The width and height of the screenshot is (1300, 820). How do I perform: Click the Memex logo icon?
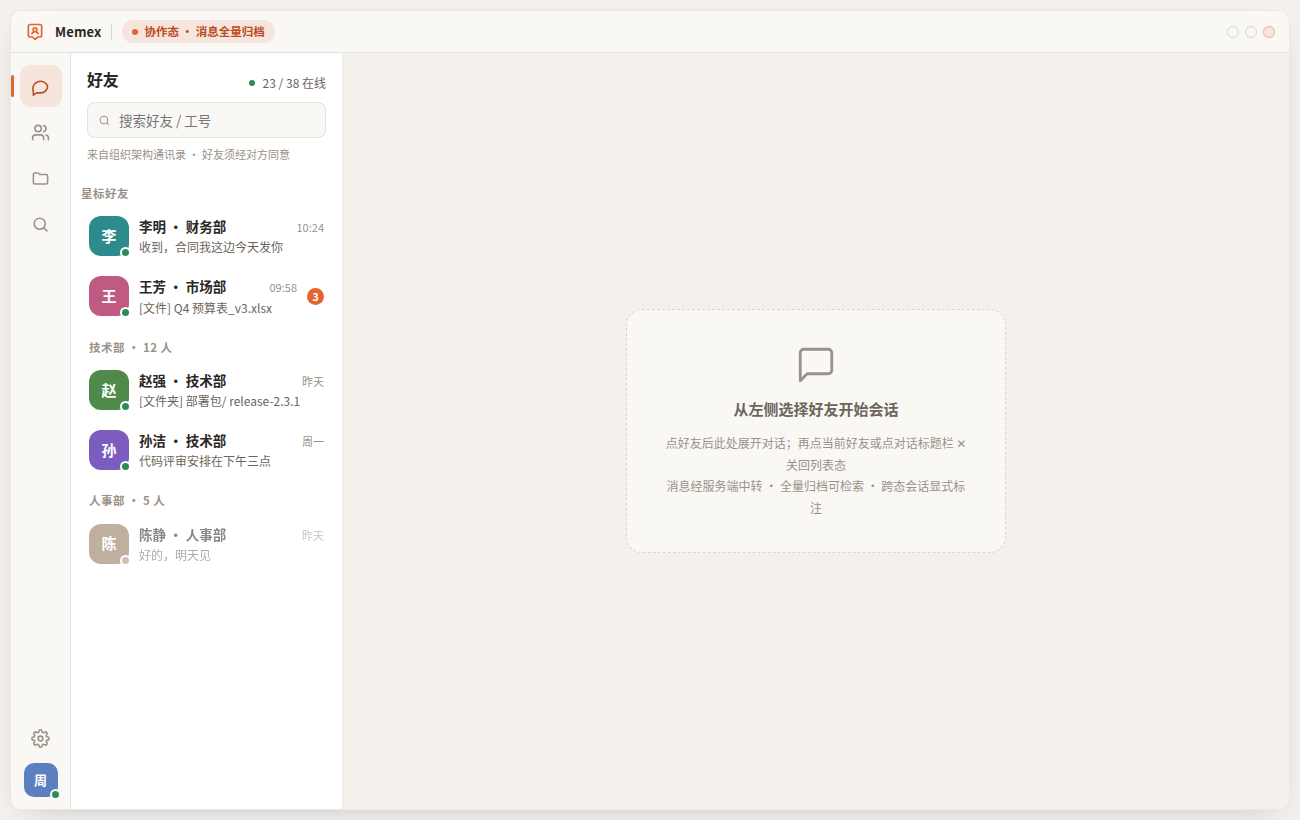(x=35, y=32)
